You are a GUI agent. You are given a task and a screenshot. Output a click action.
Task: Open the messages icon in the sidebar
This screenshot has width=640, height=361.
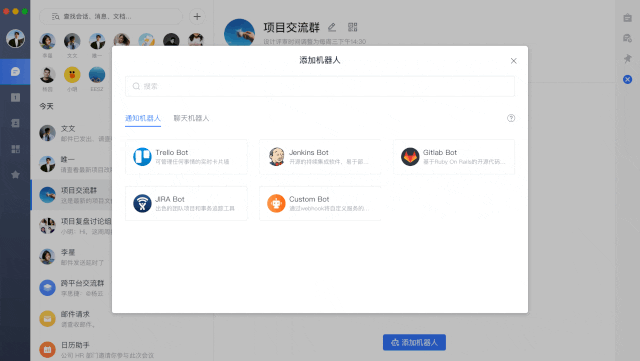point(15,72)
